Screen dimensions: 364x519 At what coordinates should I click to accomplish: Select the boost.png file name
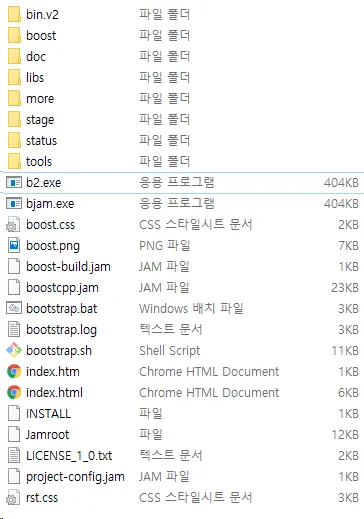click(53, 246)
